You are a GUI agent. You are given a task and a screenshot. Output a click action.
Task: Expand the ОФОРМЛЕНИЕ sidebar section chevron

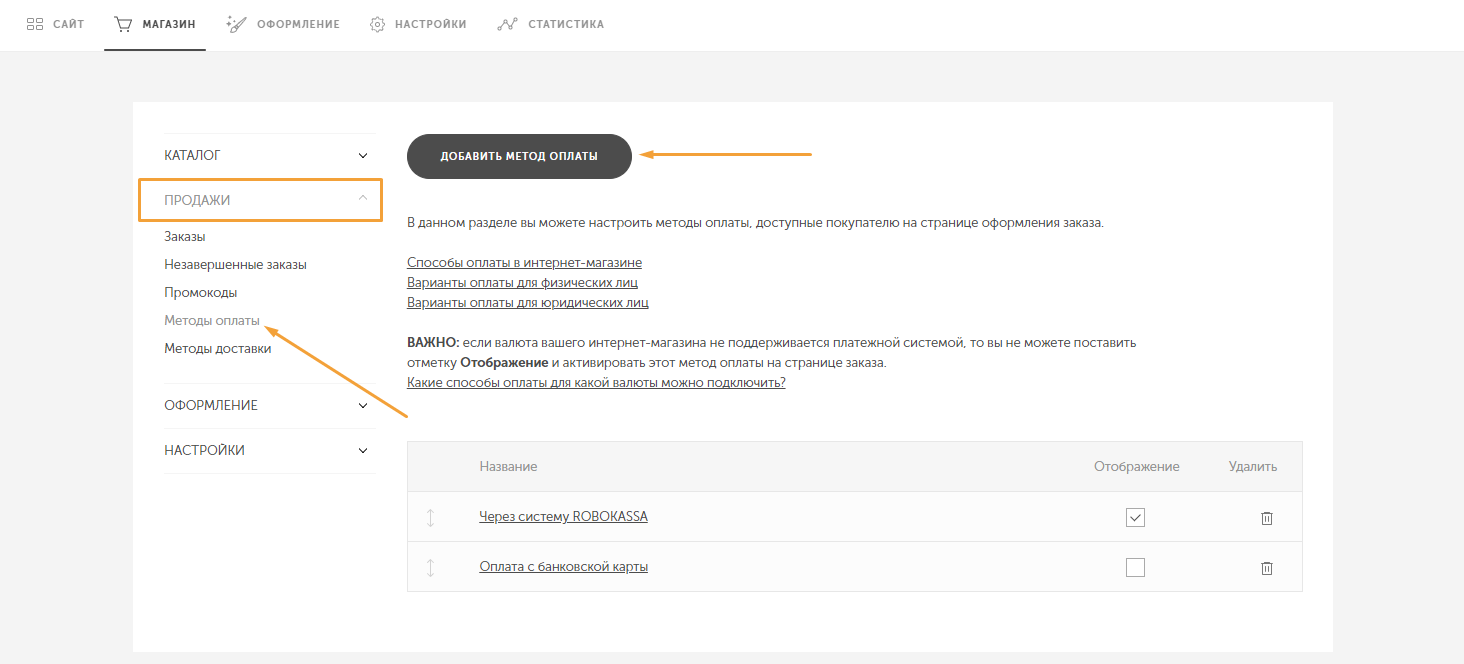coord(363,406)
